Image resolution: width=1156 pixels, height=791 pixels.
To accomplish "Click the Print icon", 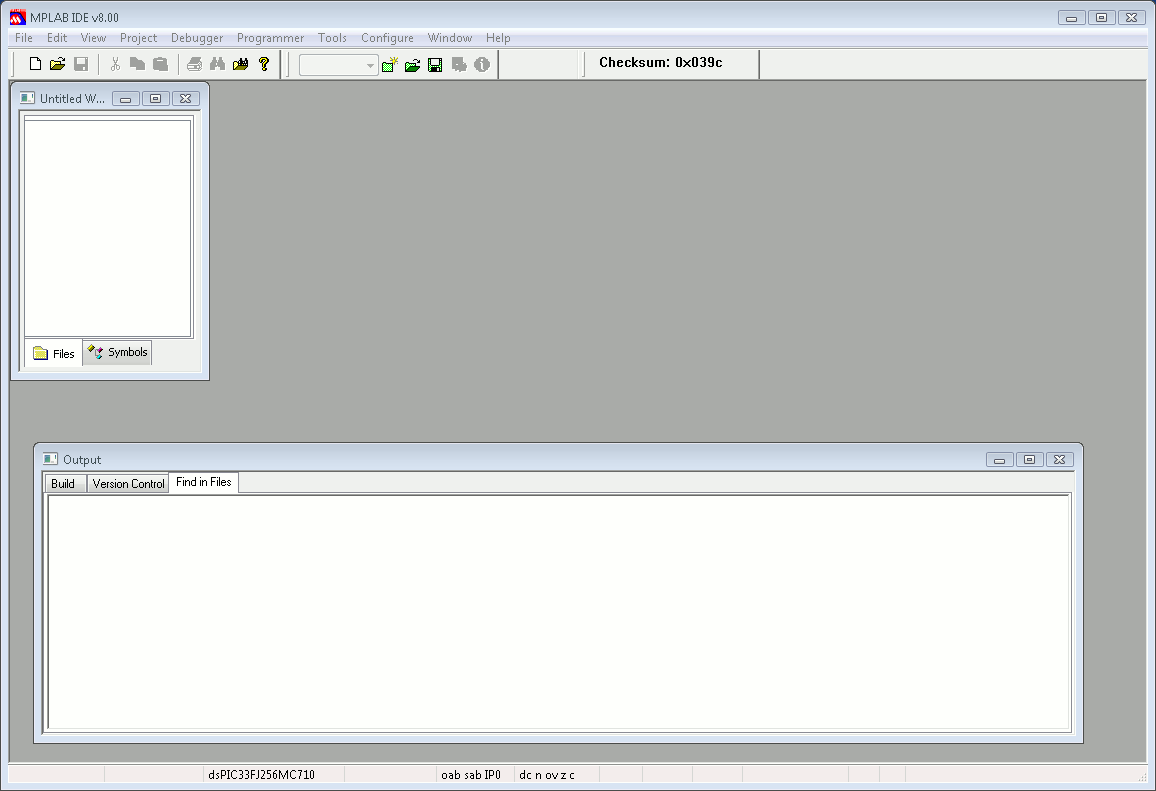I will 195,64.
